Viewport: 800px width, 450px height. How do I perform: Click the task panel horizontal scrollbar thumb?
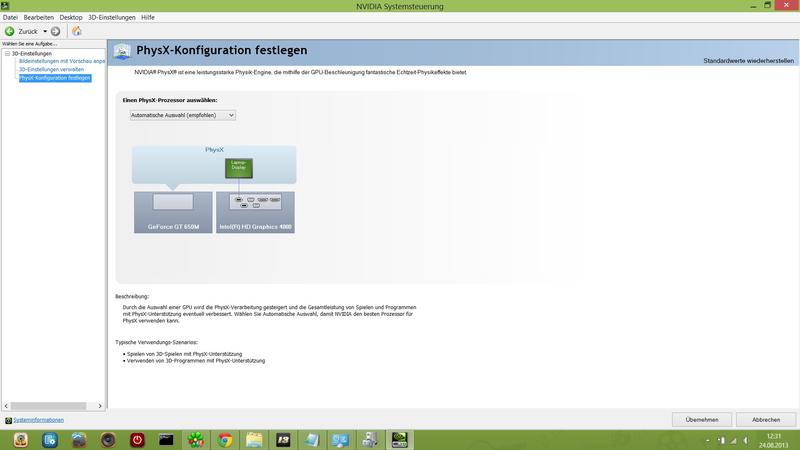48,406
